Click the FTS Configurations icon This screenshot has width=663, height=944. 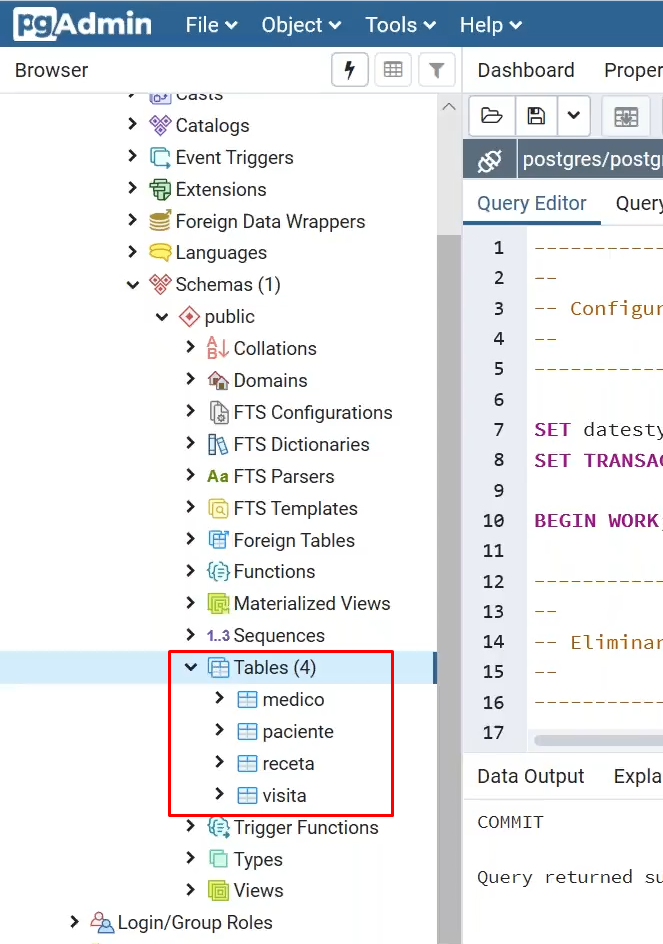(218, 412)
